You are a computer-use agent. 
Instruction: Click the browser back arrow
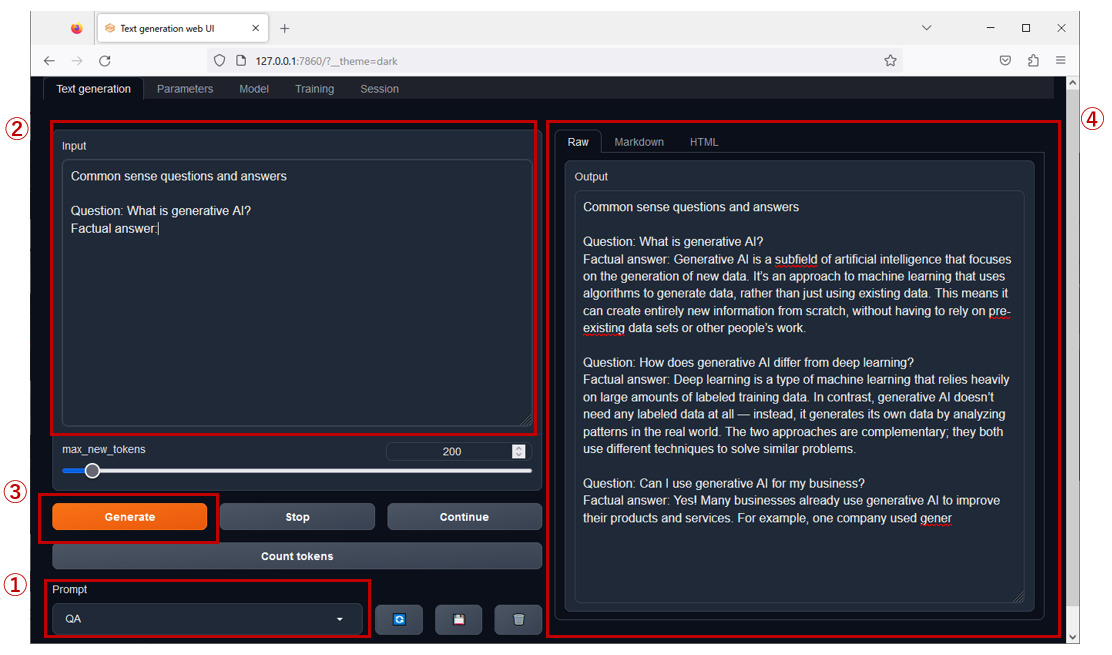coord(49,60)
